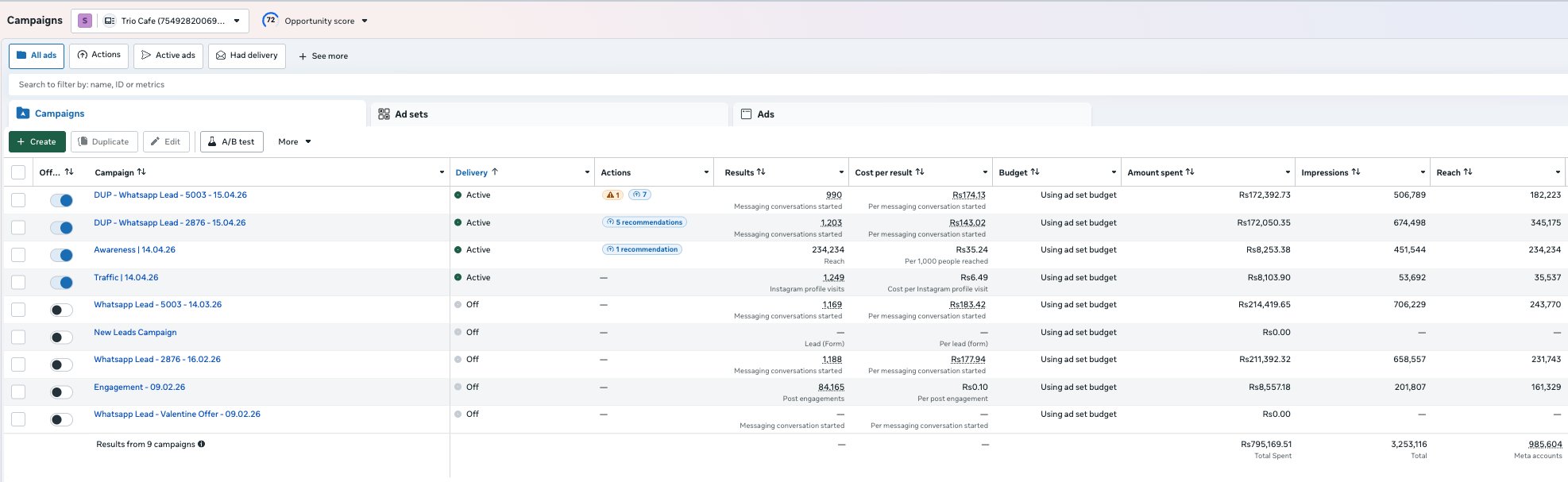The width and height of the screenshot is (1568, 482).
Task: Open the Campaign column options caret
Action: click(x=442, y=172)
